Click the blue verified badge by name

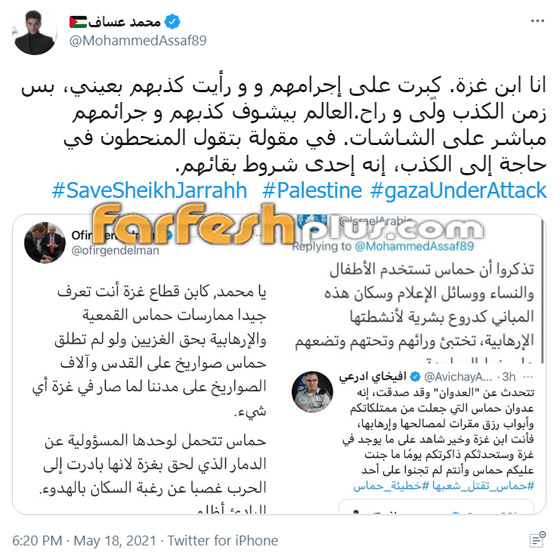[x=172, y=21]
